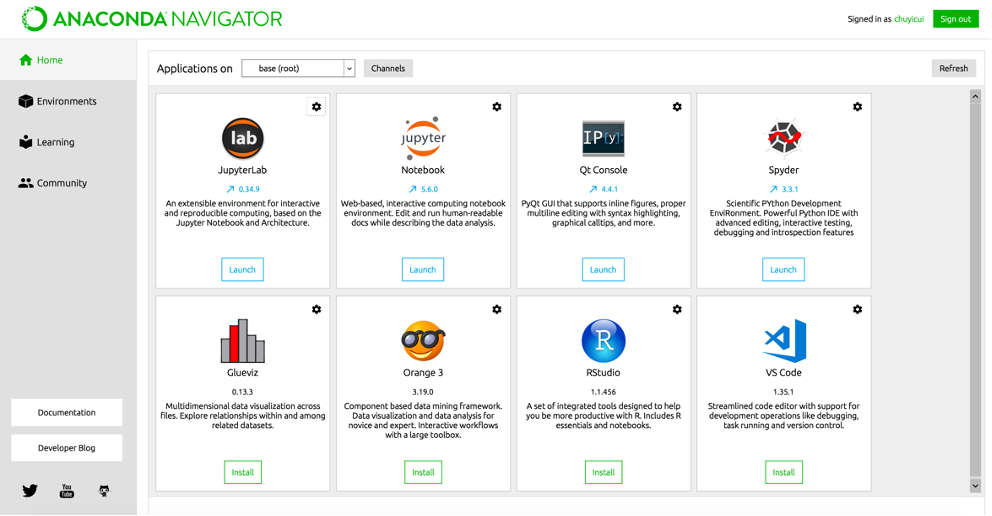Launch Qt Console
The height and width of the screenshot is (516, 992).
pos(603,269)
